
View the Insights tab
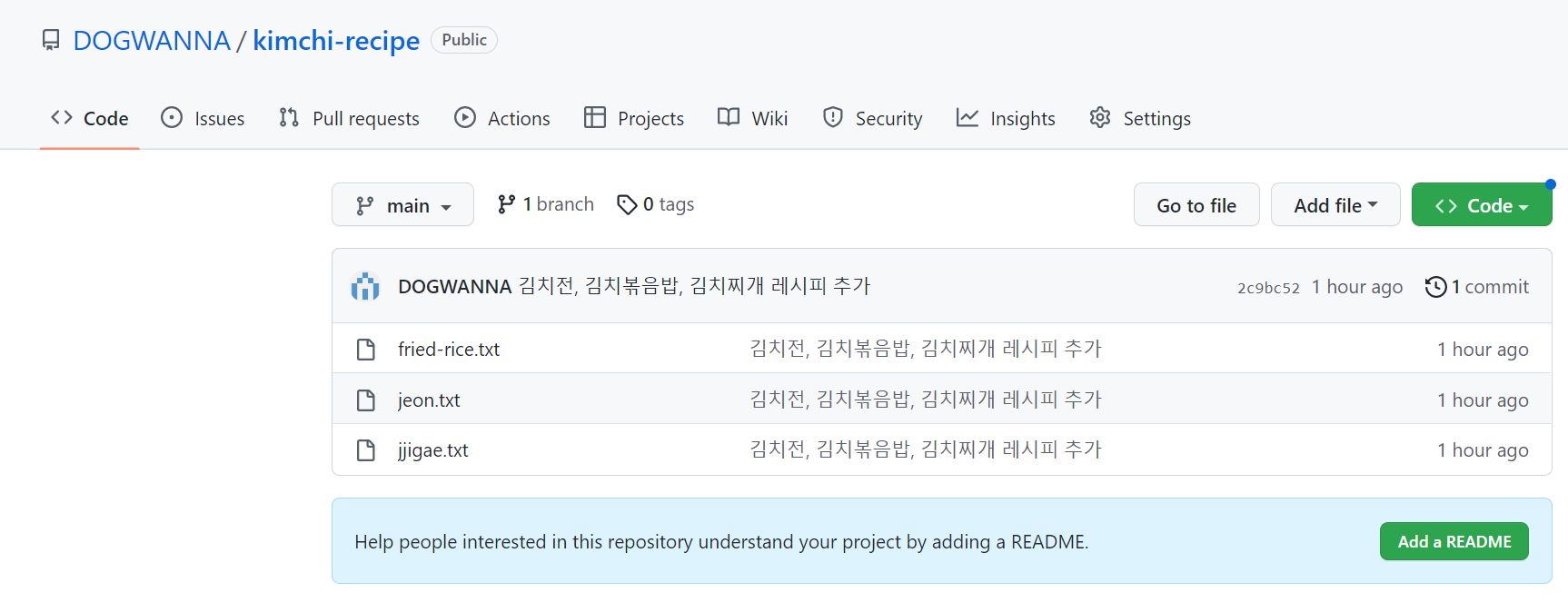coord(1005,118)
